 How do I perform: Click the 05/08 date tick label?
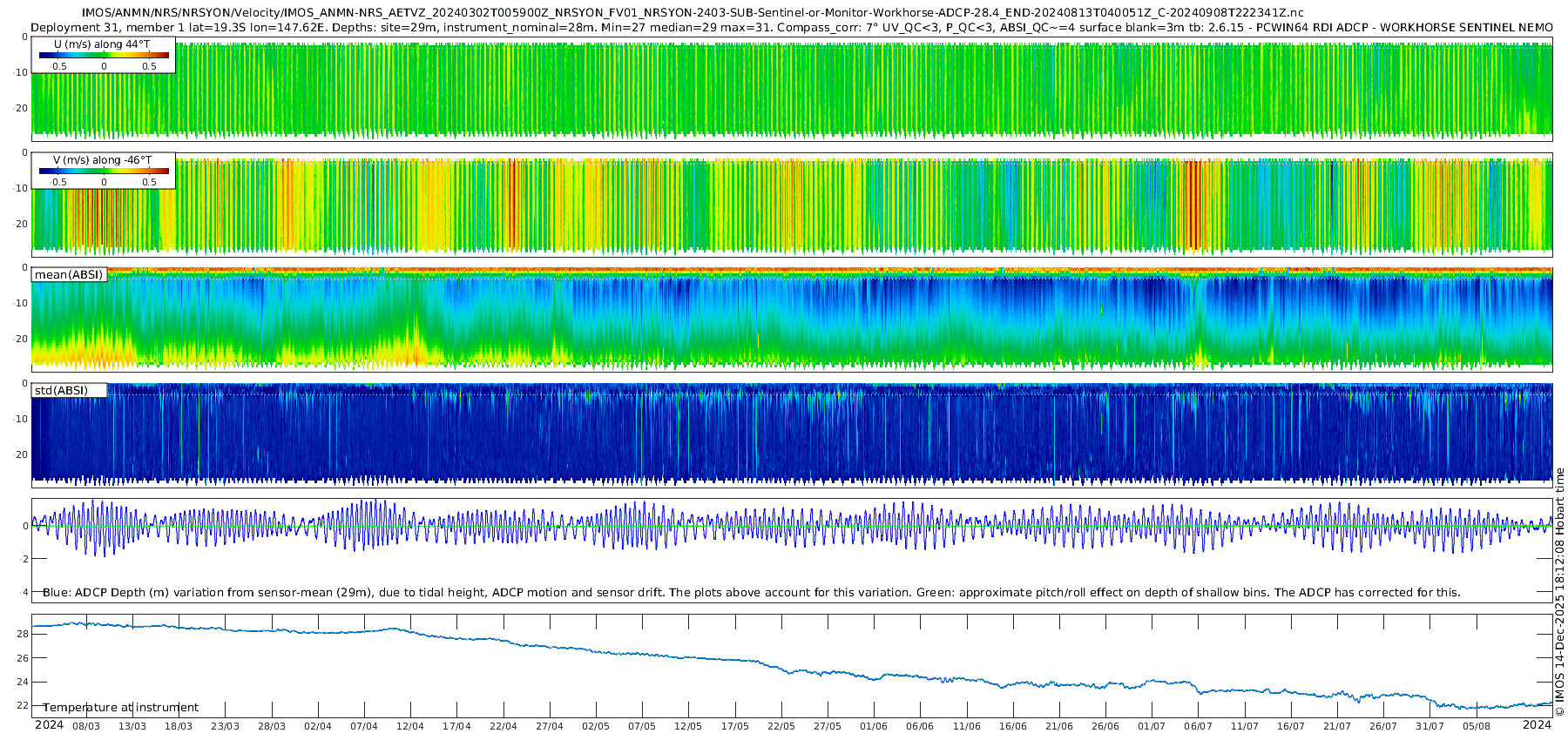pyautogui.click(x=1477, y=726)
